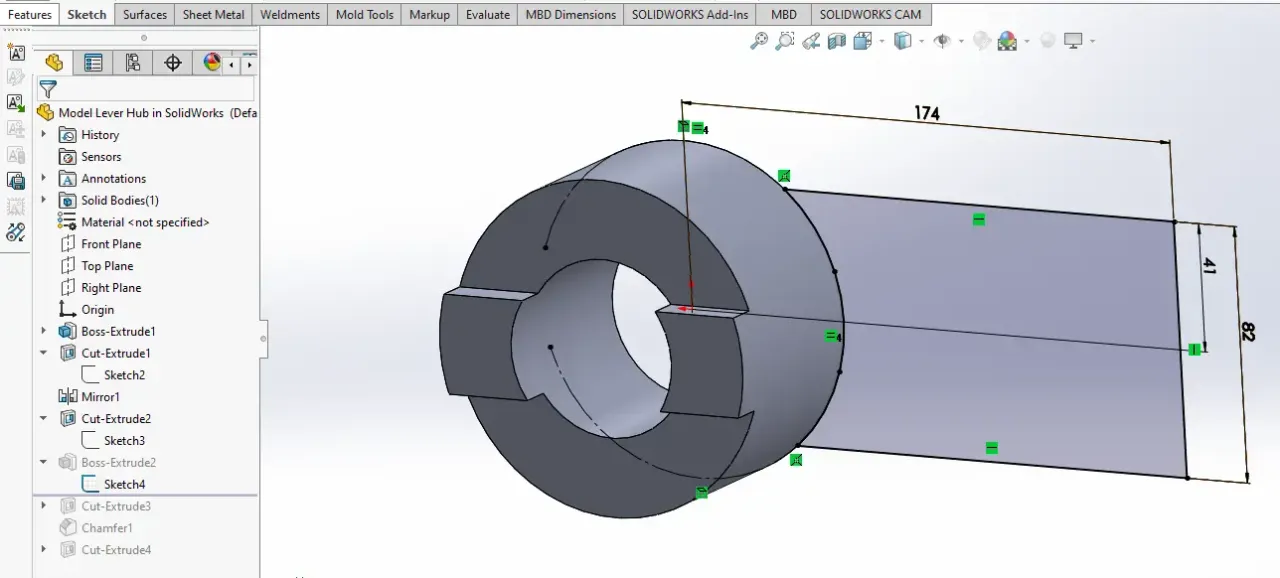1280x578 pixels.
Task: Click the Hide/Show Items eye icon
Action: 941,41
